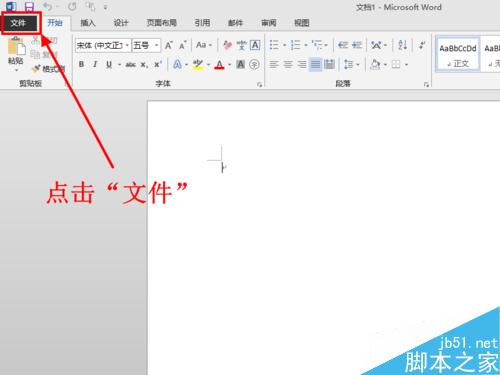Click the Center alignment icon
This screenshot has height=375, width=500.
288,64
